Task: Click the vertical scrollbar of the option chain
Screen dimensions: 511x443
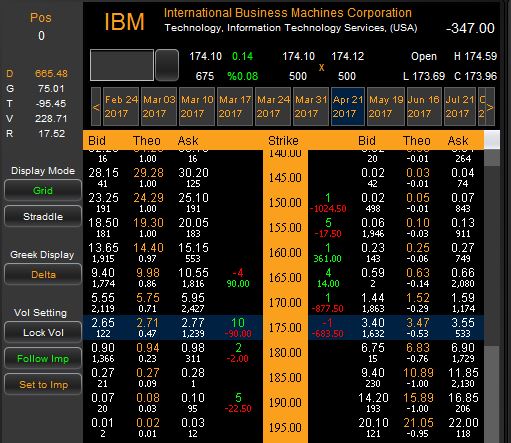Action: (492, 296)
